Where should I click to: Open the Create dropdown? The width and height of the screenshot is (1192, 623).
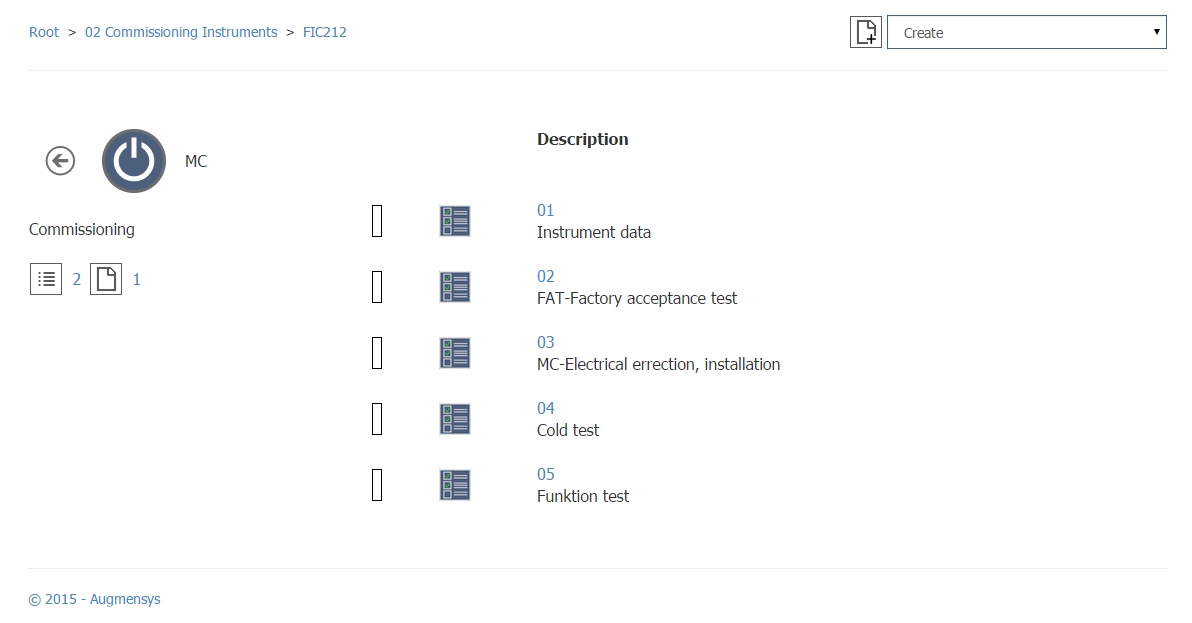pyautogui.click(x=1026, y=32)
